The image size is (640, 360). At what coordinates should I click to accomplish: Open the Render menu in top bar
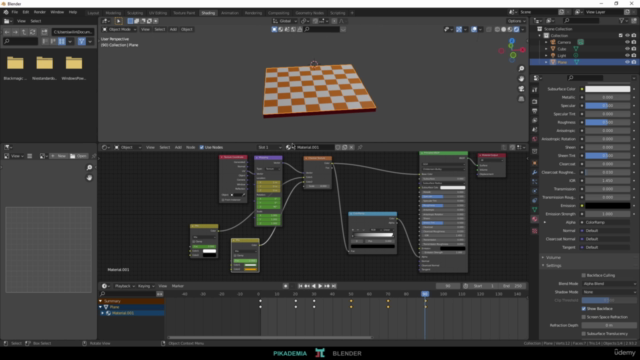40,12
